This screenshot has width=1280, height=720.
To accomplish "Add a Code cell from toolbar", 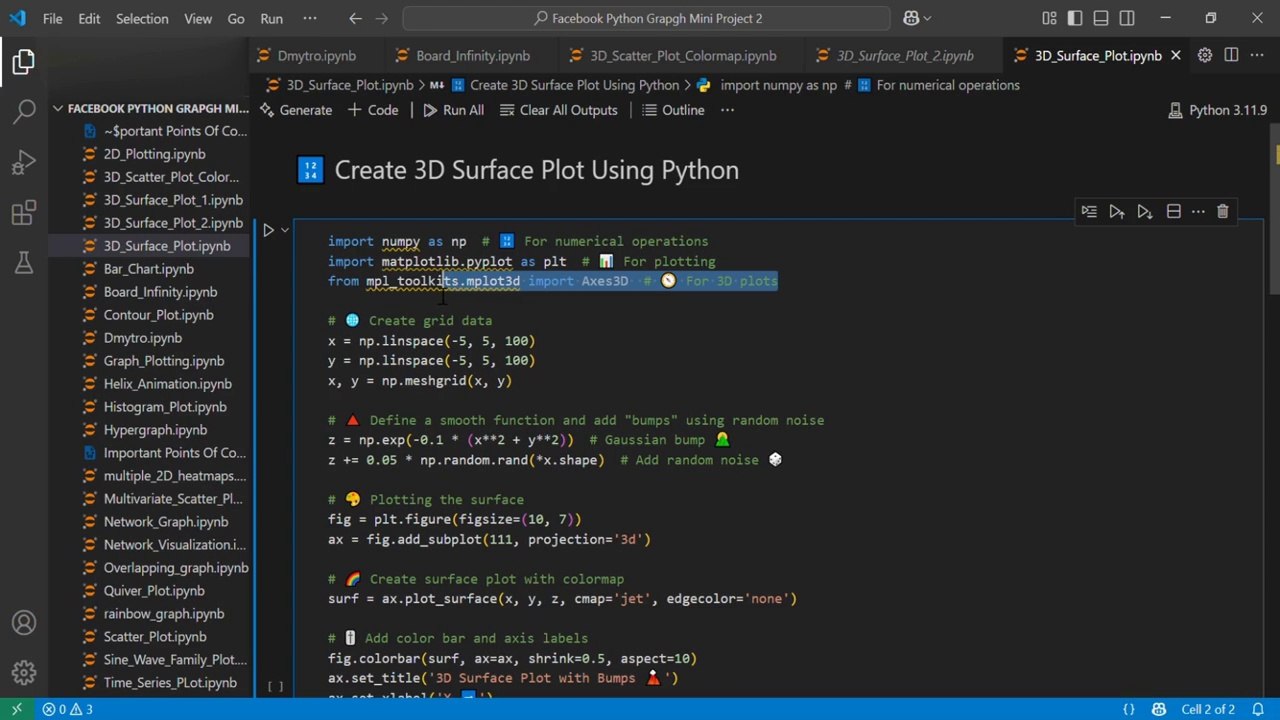I will (373, 110).
